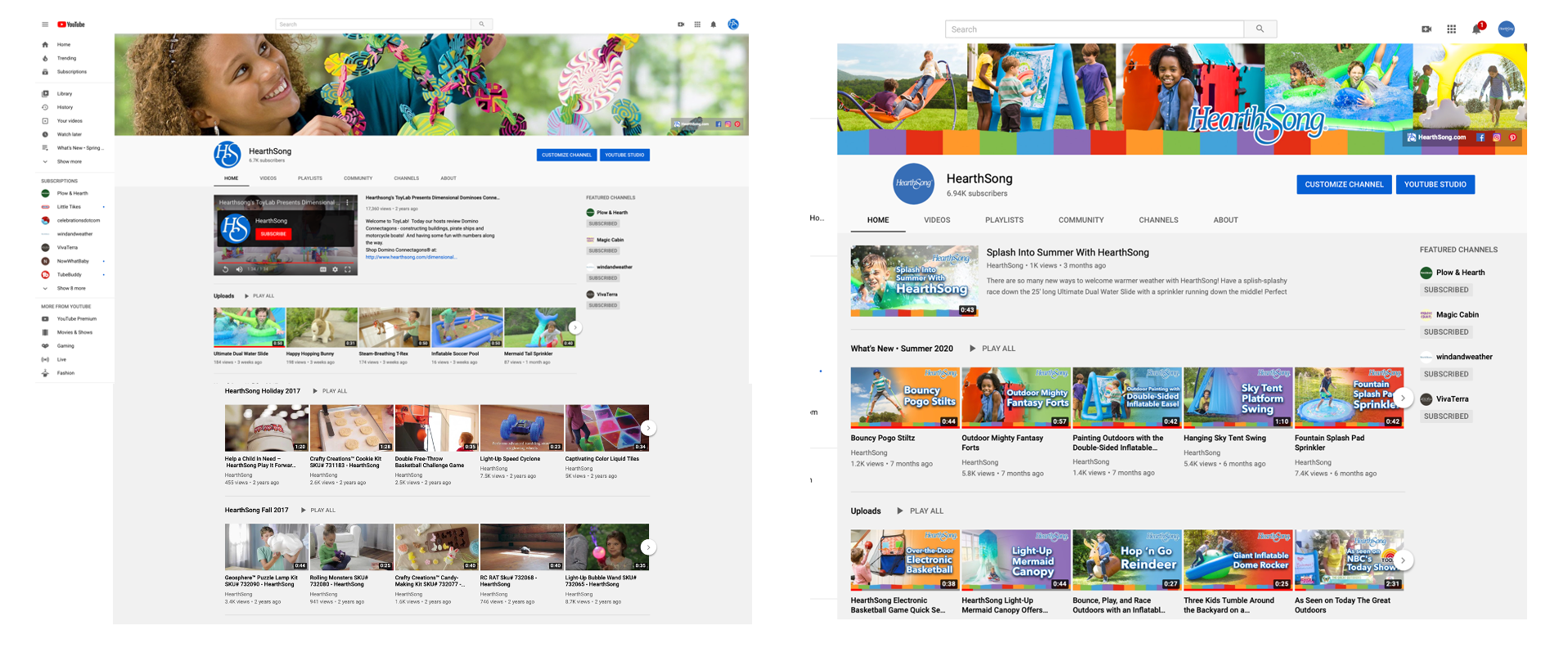1568x648 pixels.
Task: Advance HearthSong Holiday 2017 carousel arrow
Action: (648, 428)
